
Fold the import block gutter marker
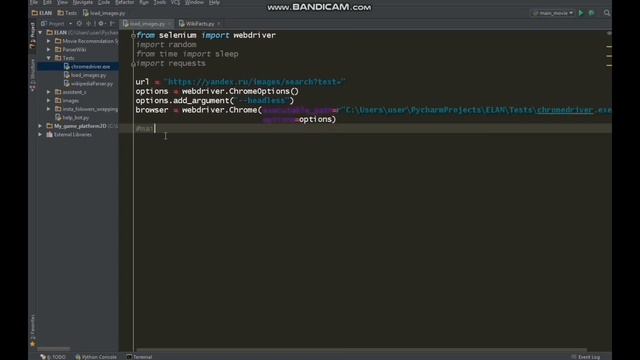133,36
